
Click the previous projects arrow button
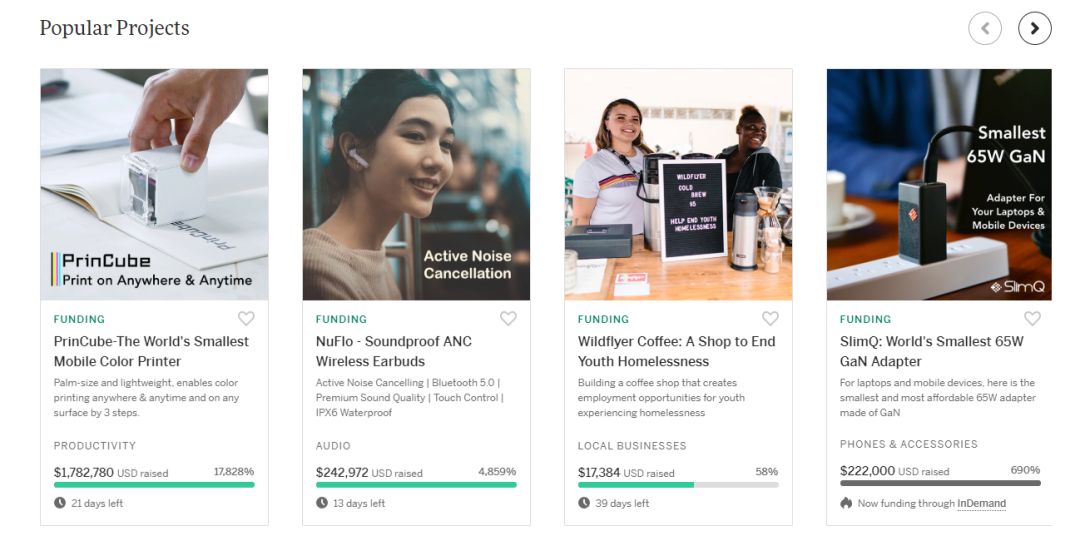coord(985,28)
